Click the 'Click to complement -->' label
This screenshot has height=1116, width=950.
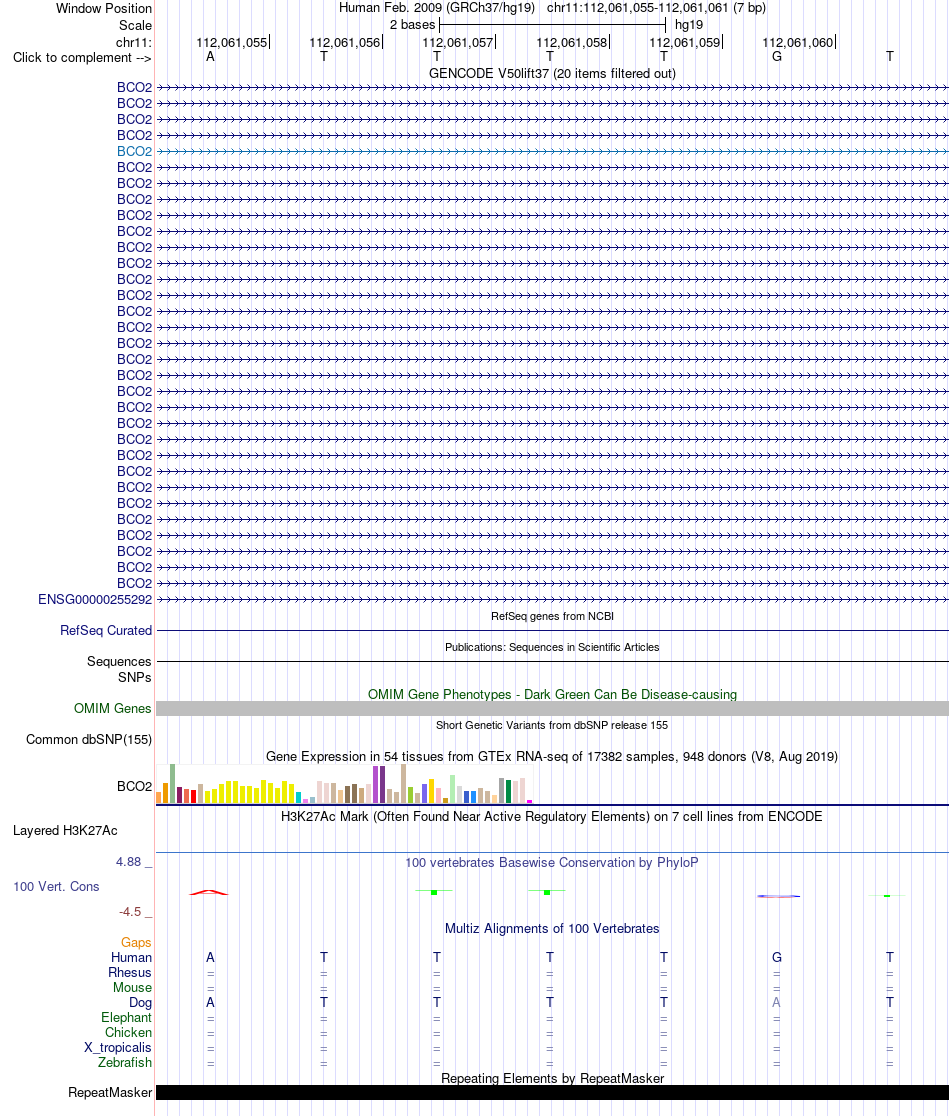(x=83, y=58)
